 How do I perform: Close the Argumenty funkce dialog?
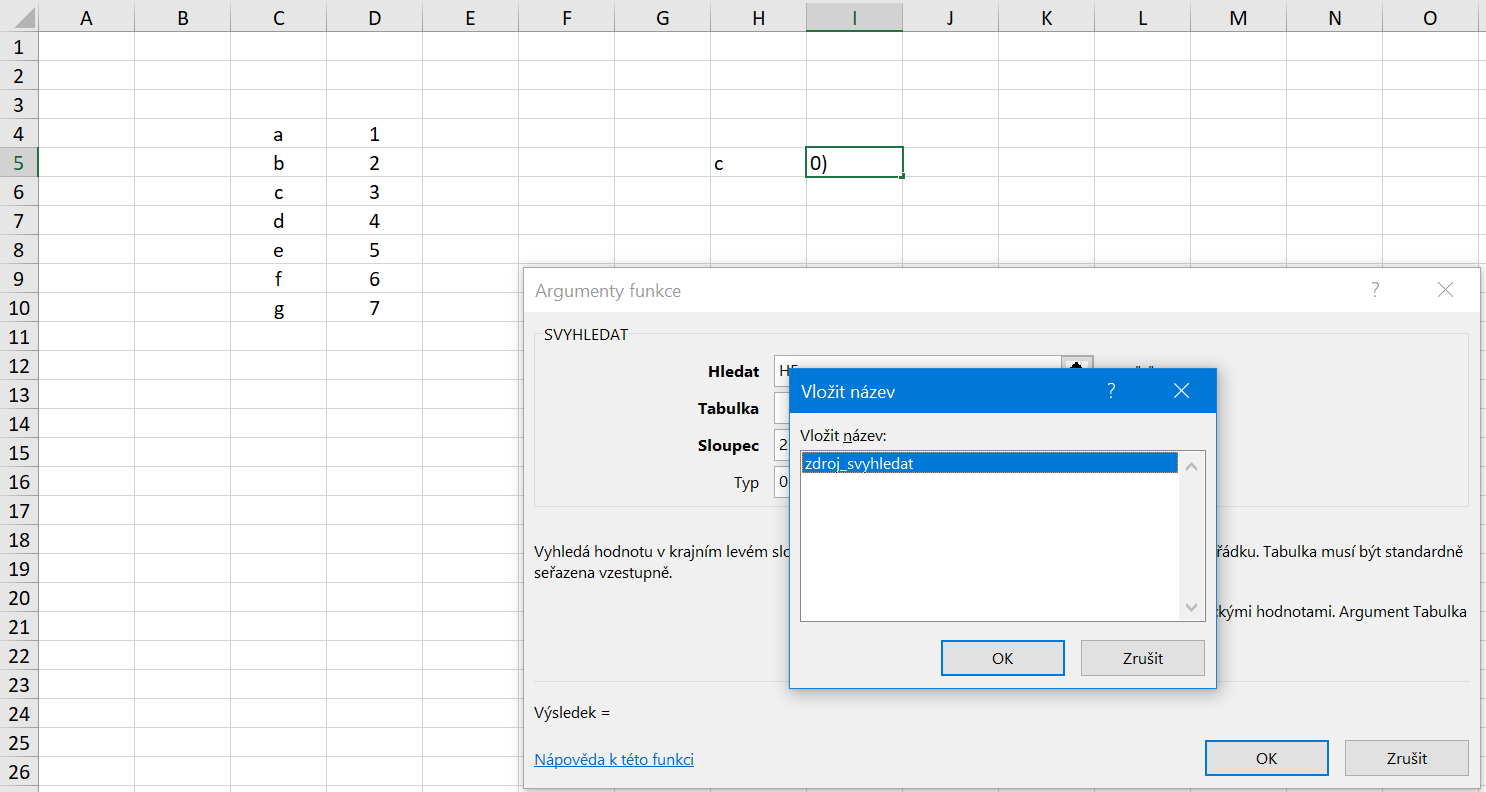click(x=1444, y=290)
